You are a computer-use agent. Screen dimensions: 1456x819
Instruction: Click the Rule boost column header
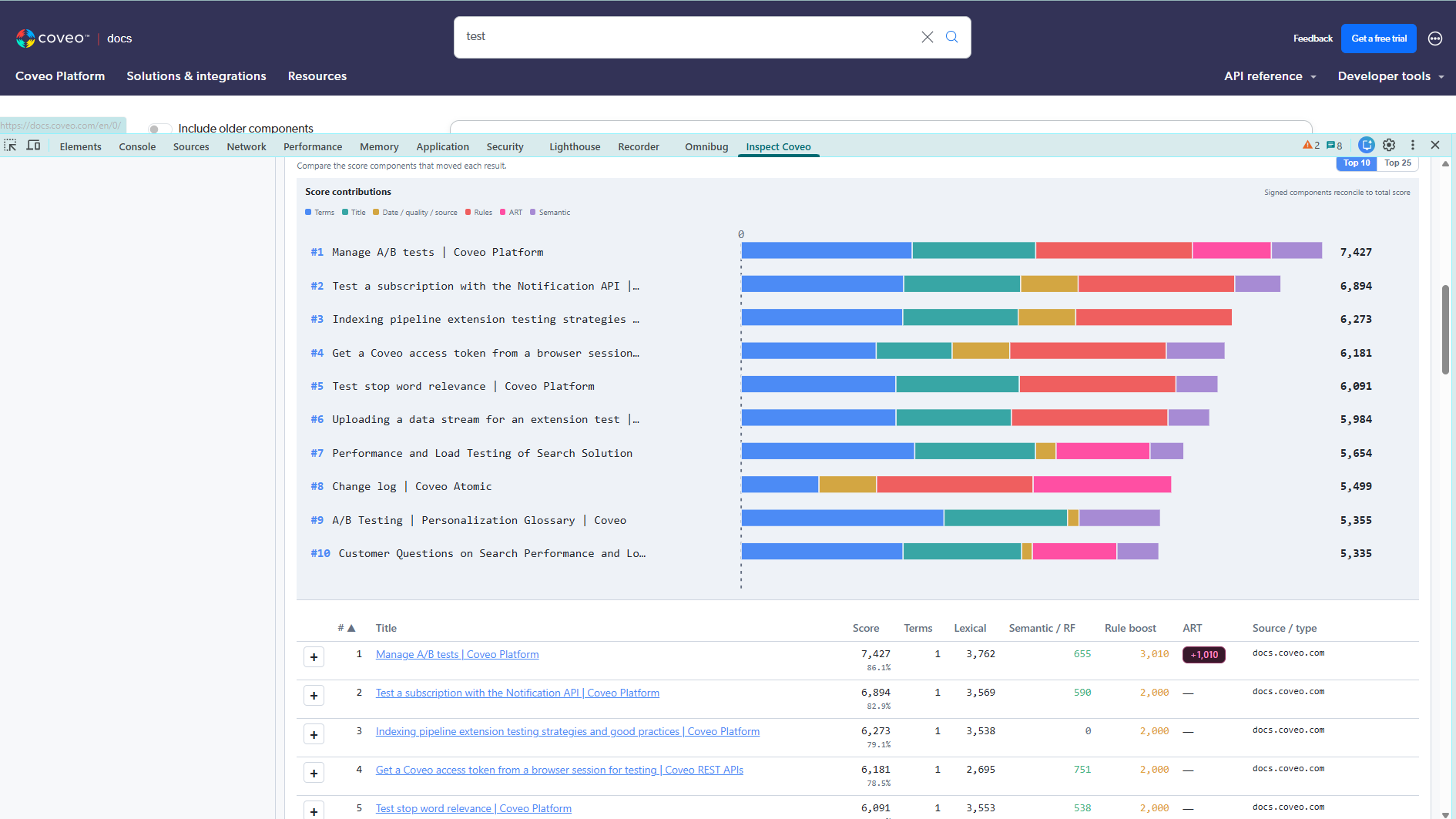(1130, 628)
